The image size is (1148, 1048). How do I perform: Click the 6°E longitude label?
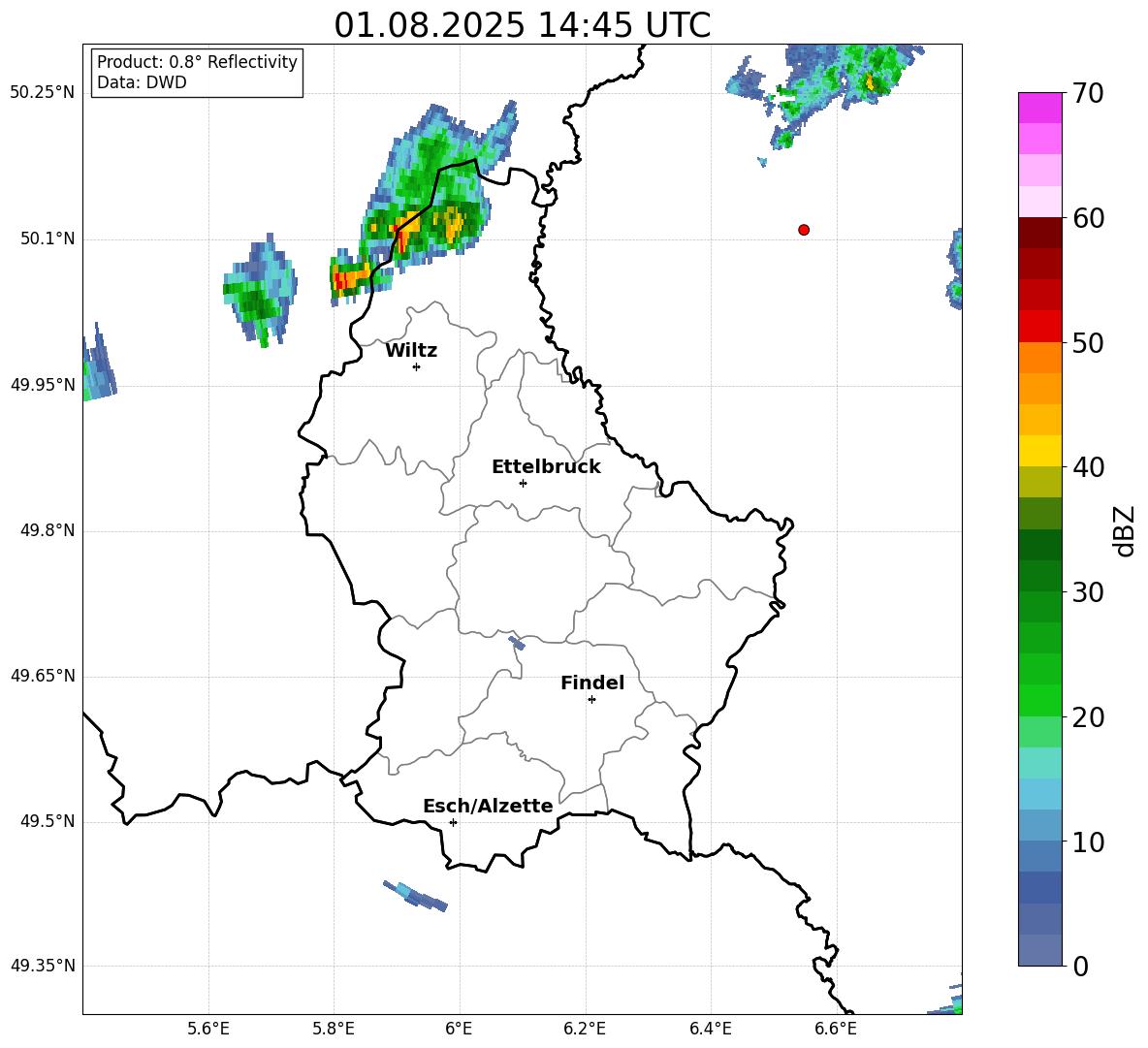point(459,1029)
